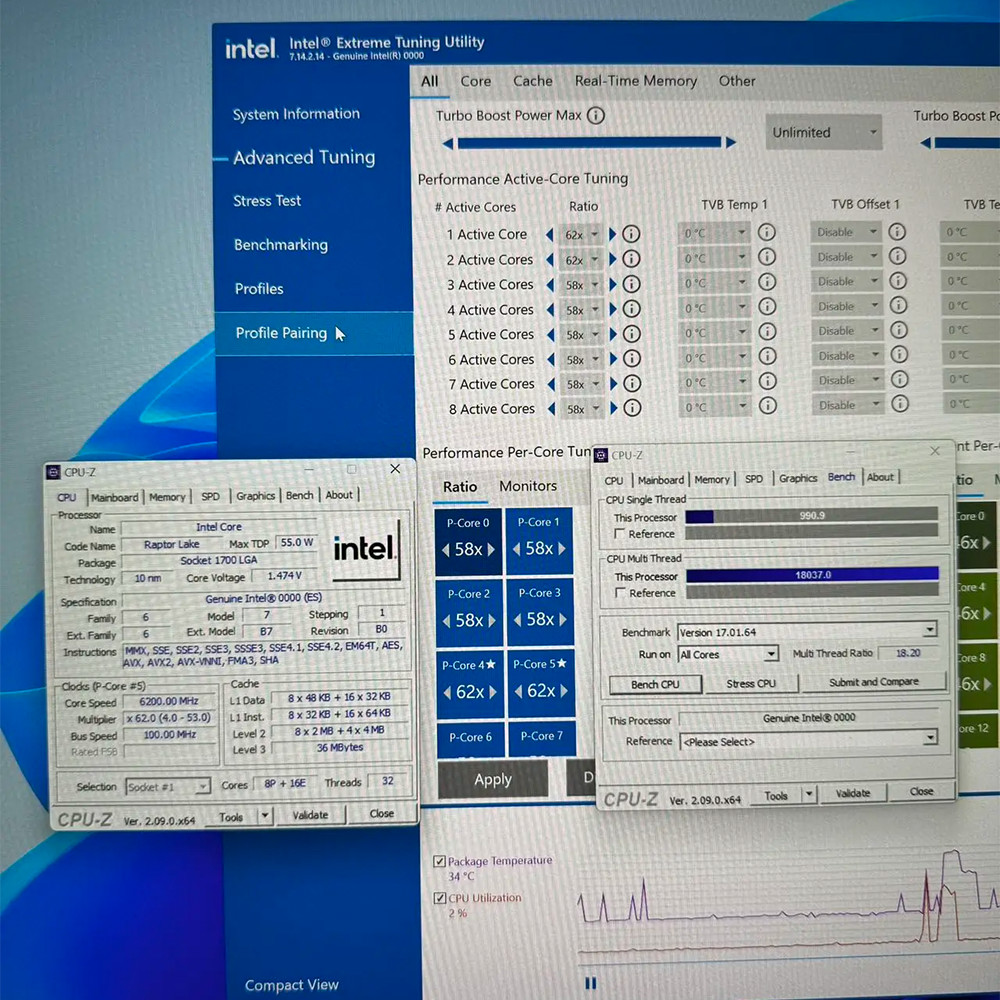
Task: Increase P-Core 5 ratio with right arrow
Action: coord(564,691)
